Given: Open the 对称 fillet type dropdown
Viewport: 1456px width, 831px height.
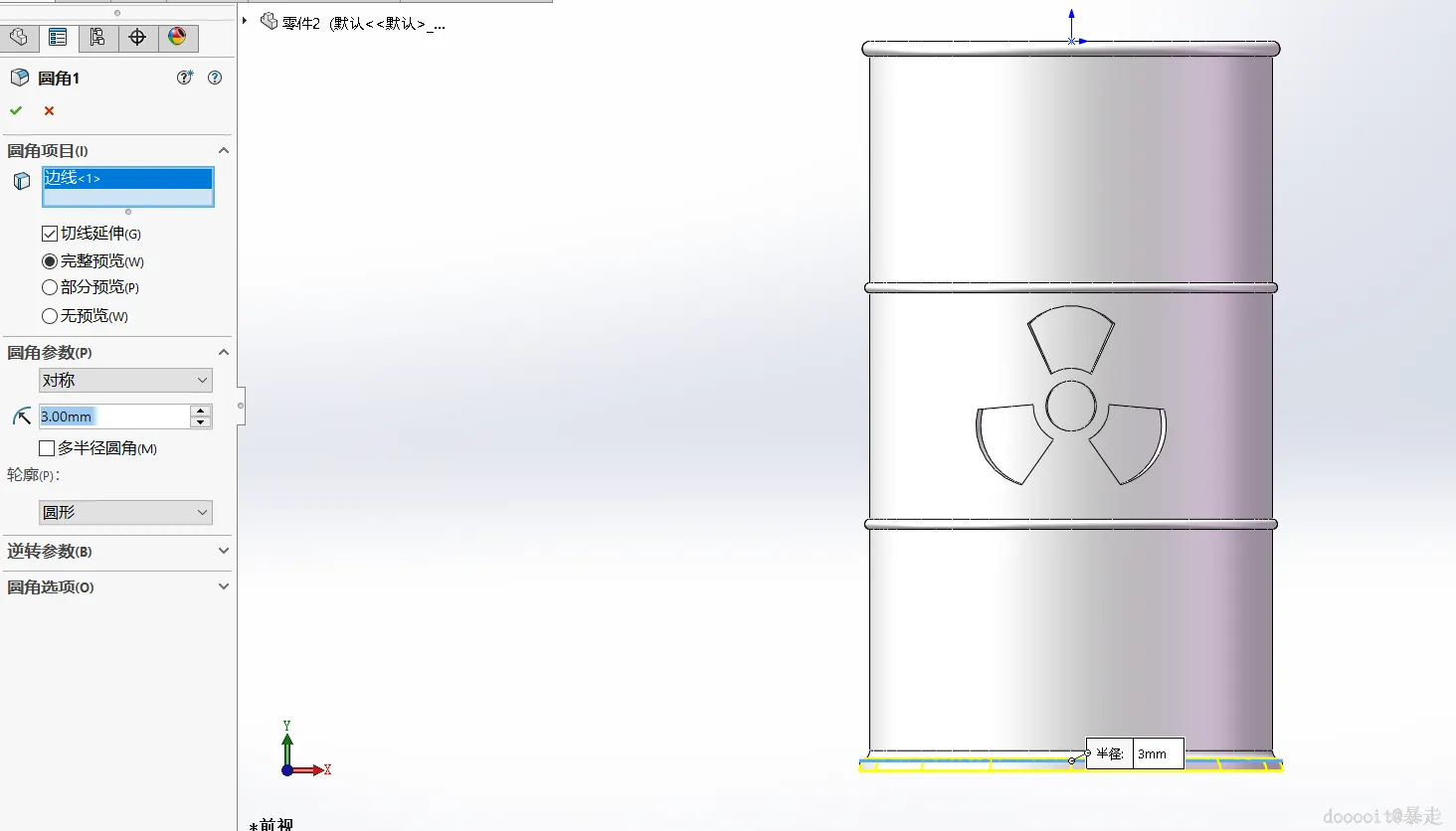Looking at the screenshot, I should [125, 381].
